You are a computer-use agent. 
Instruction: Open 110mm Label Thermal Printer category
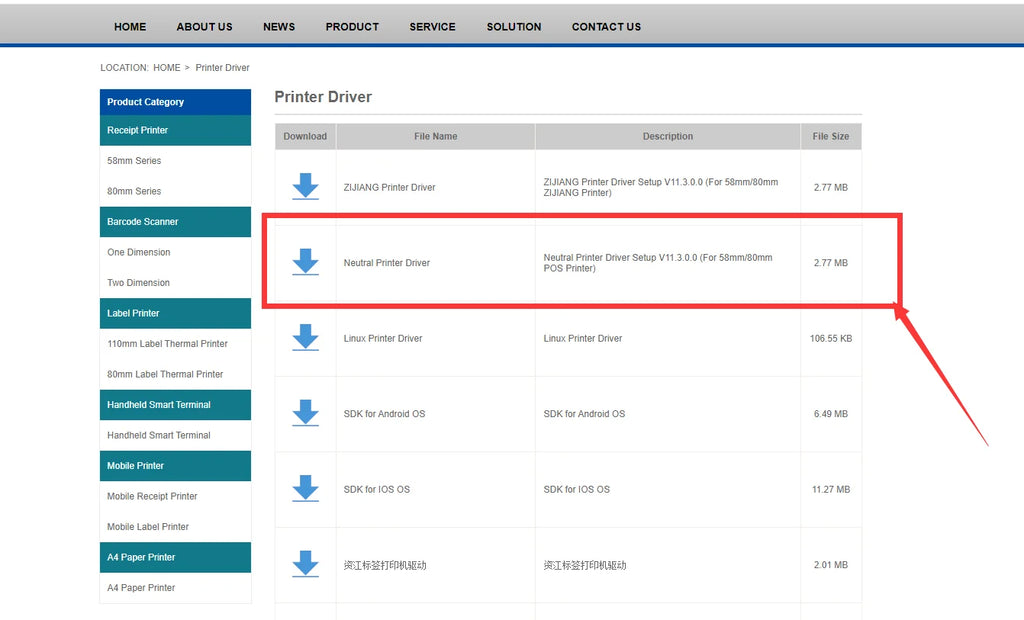coord(167,344)
